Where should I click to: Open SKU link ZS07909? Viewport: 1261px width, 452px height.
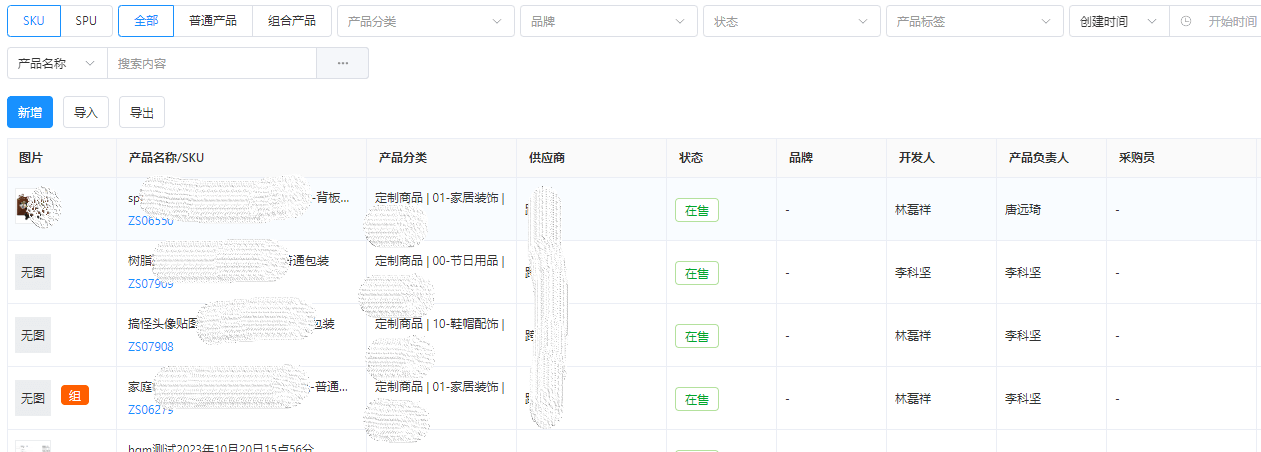pos(151,284)
